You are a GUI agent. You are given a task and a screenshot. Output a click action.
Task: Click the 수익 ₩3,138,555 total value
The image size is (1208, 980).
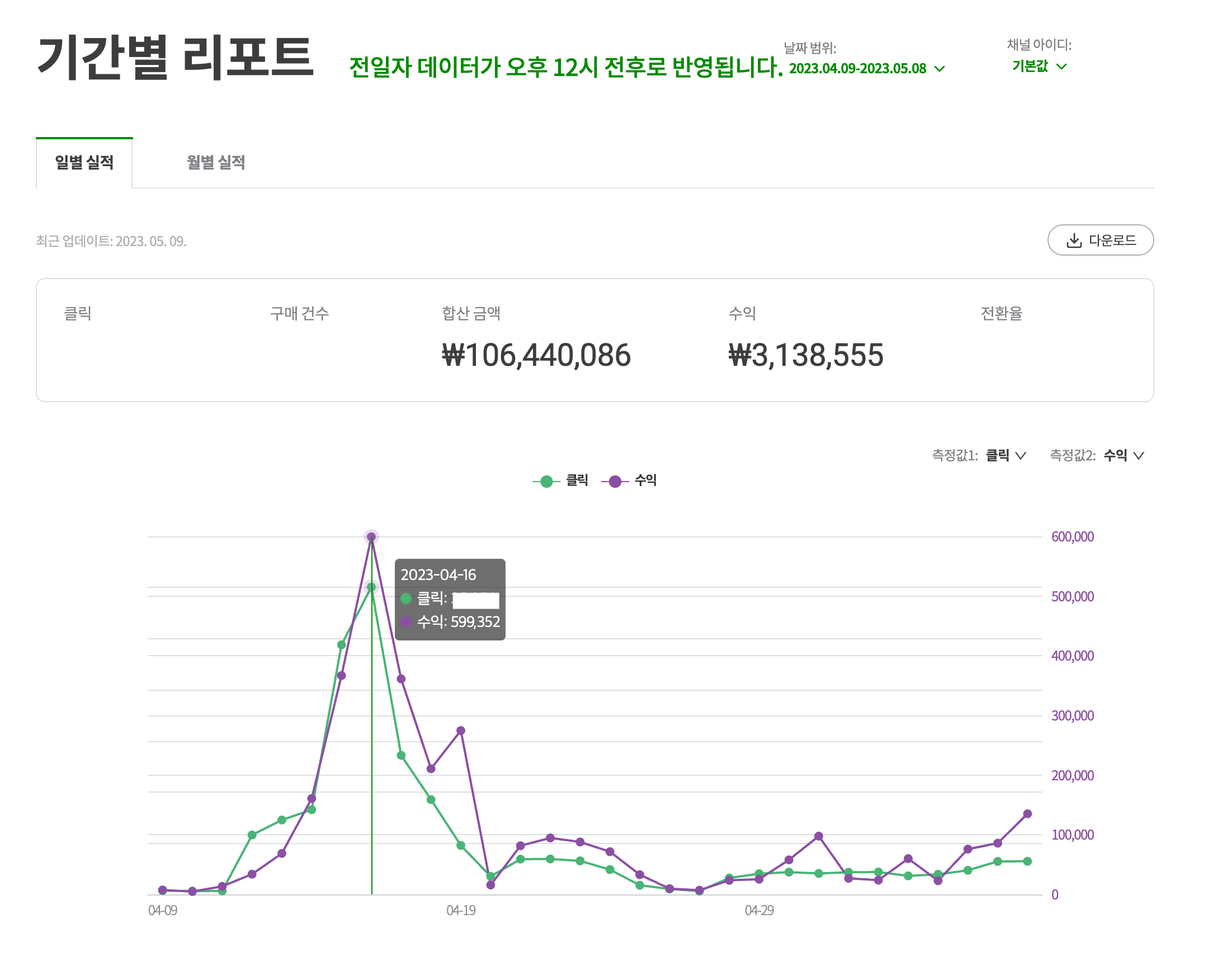click(806, 355)
